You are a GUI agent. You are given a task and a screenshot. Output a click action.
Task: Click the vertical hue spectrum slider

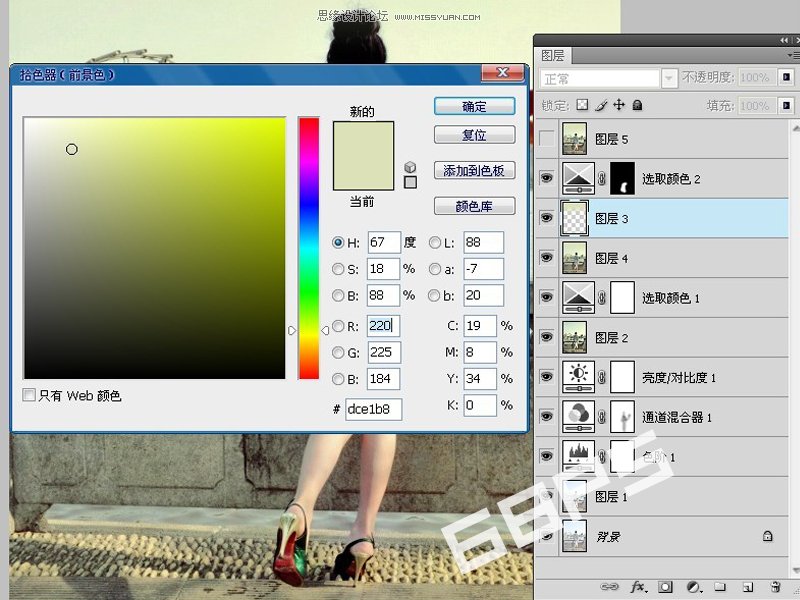click(309, 248)
